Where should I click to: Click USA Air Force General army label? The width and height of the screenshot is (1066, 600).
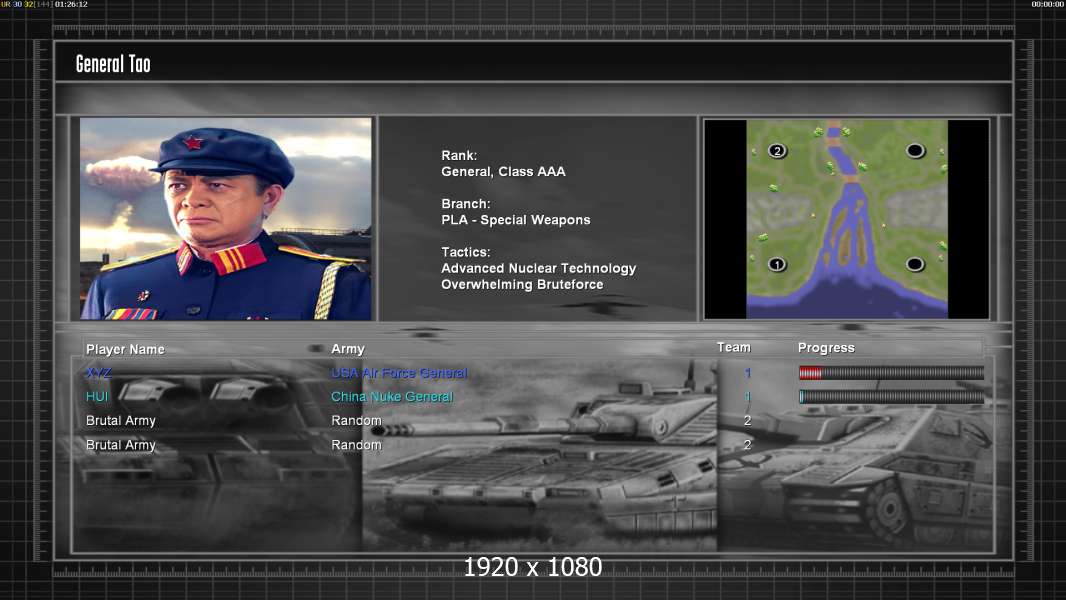(x=399, y=373)
